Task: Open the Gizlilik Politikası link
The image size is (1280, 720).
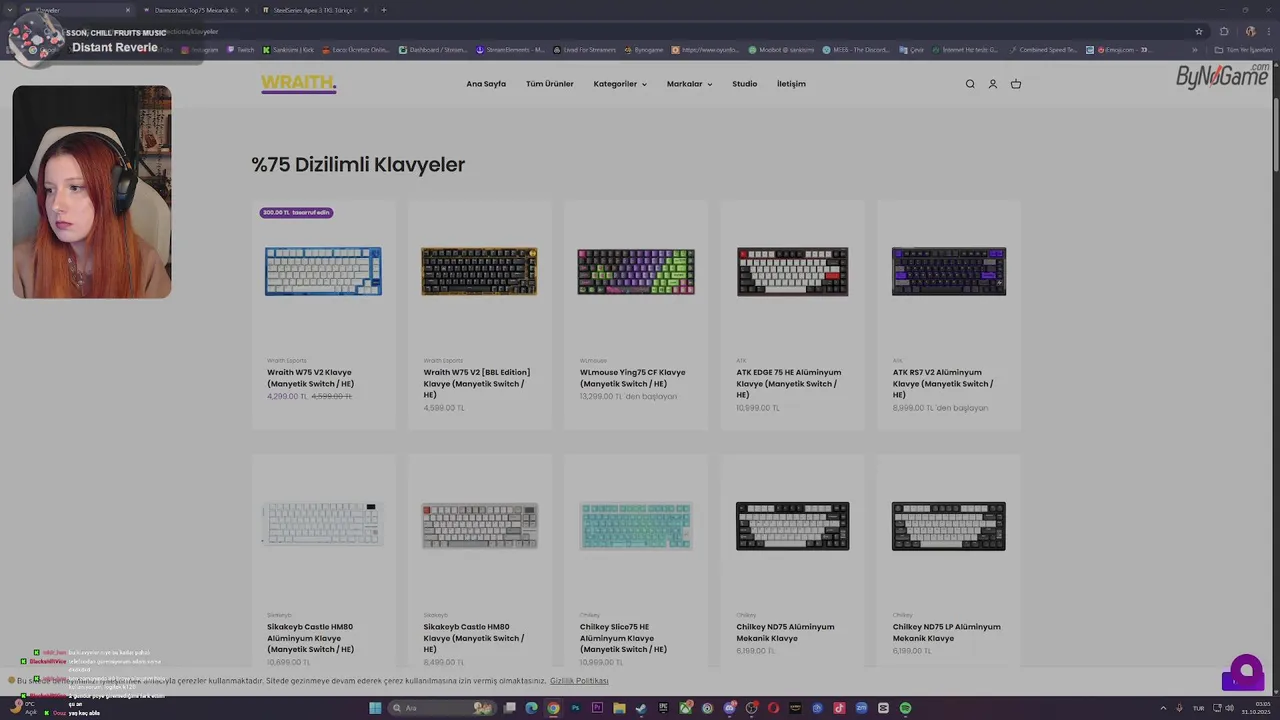Action: 579,681
